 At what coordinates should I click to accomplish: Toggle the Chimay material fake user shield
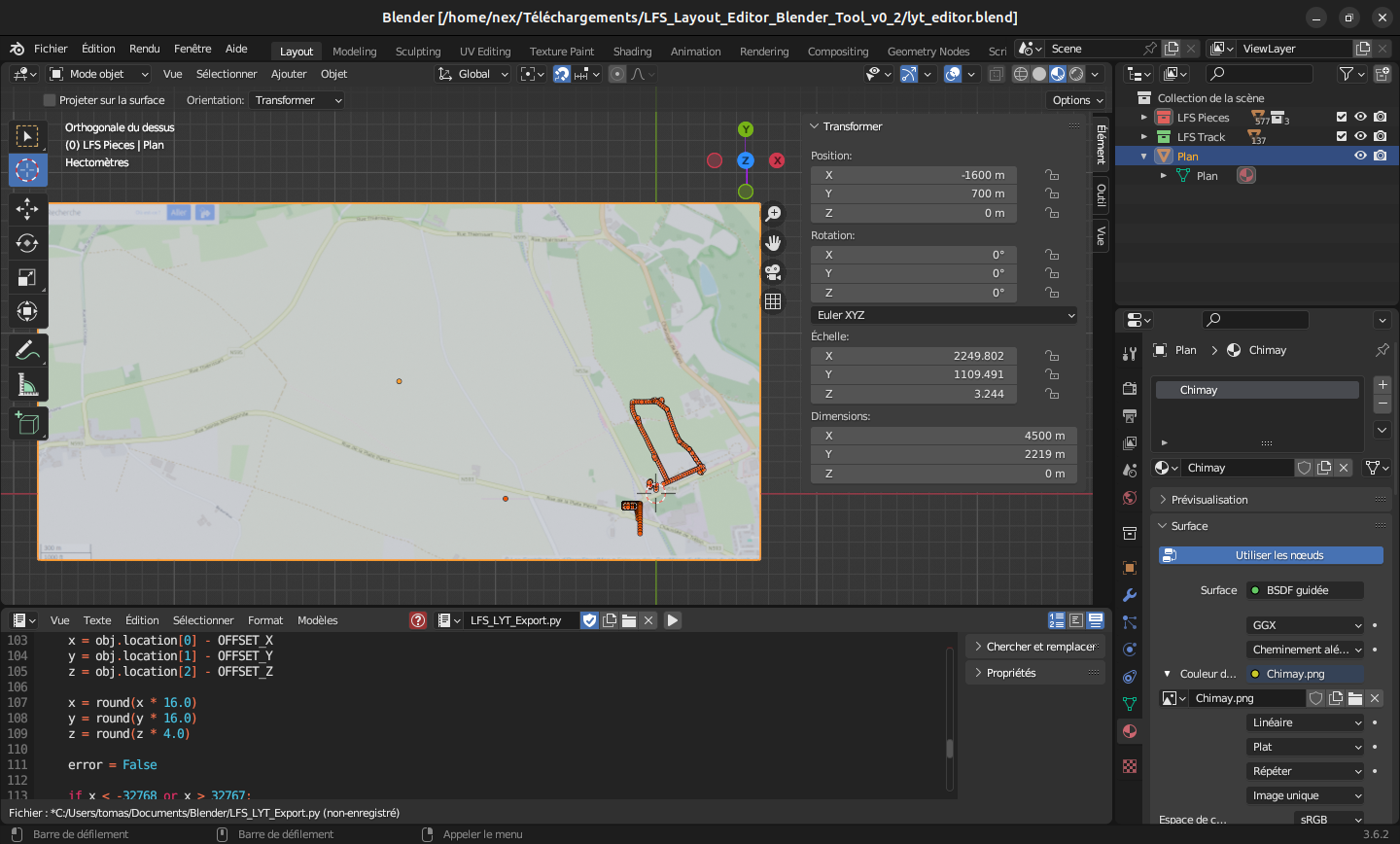(x=1305, y=468)
